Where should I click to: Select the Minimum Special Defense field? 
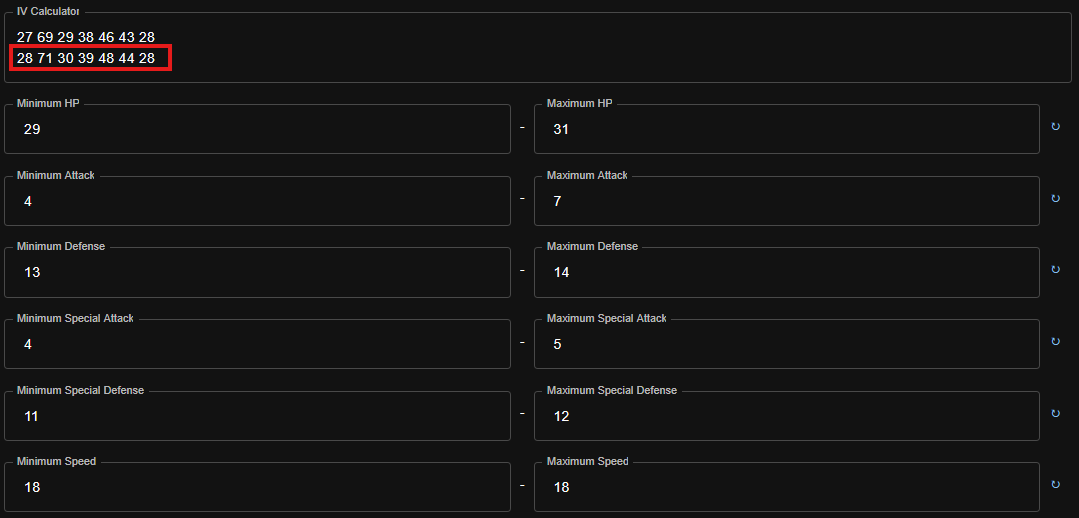[x=257, y=417]
